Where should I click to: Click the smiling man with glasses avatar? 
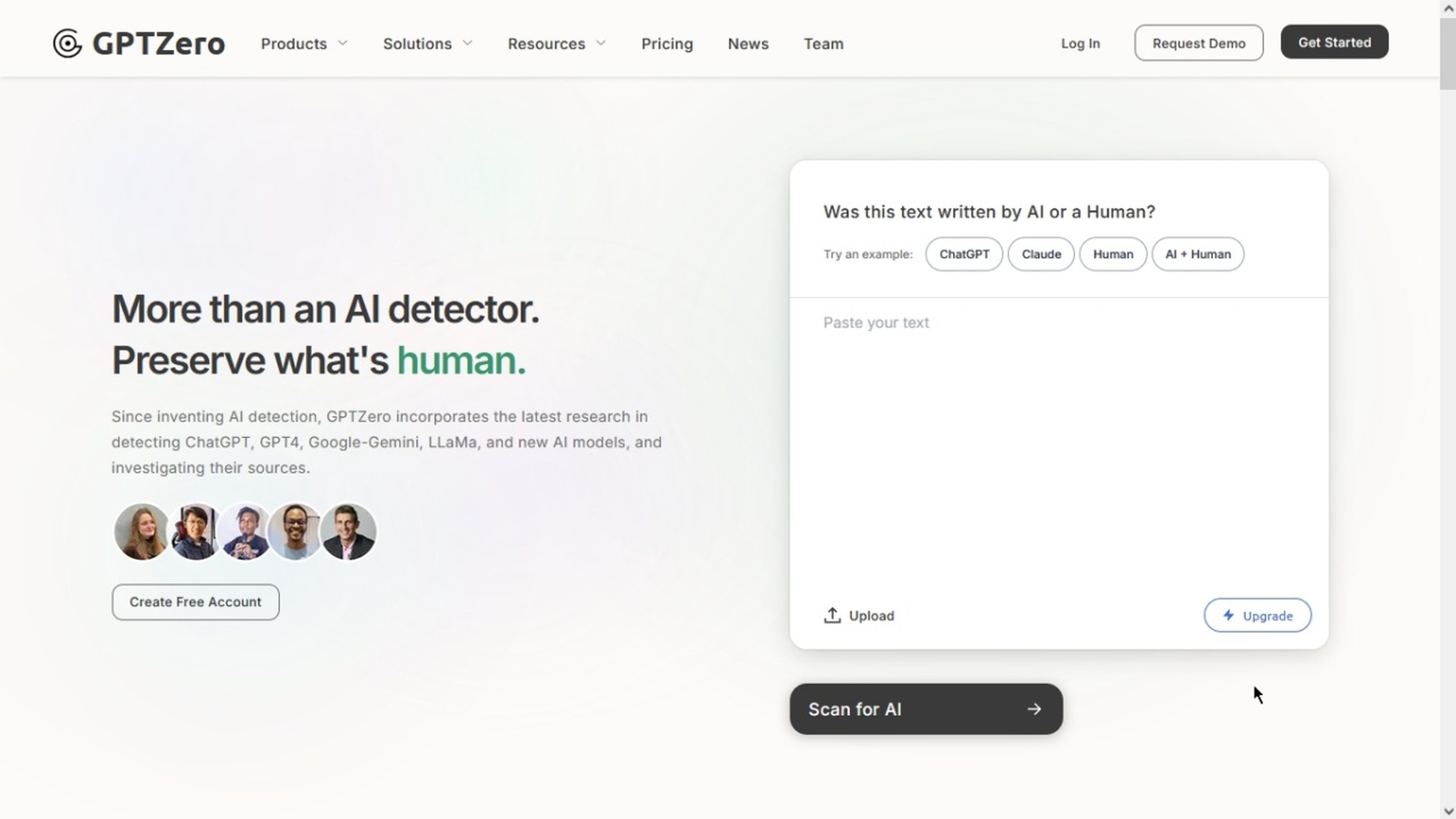click(x=295, y=532)
